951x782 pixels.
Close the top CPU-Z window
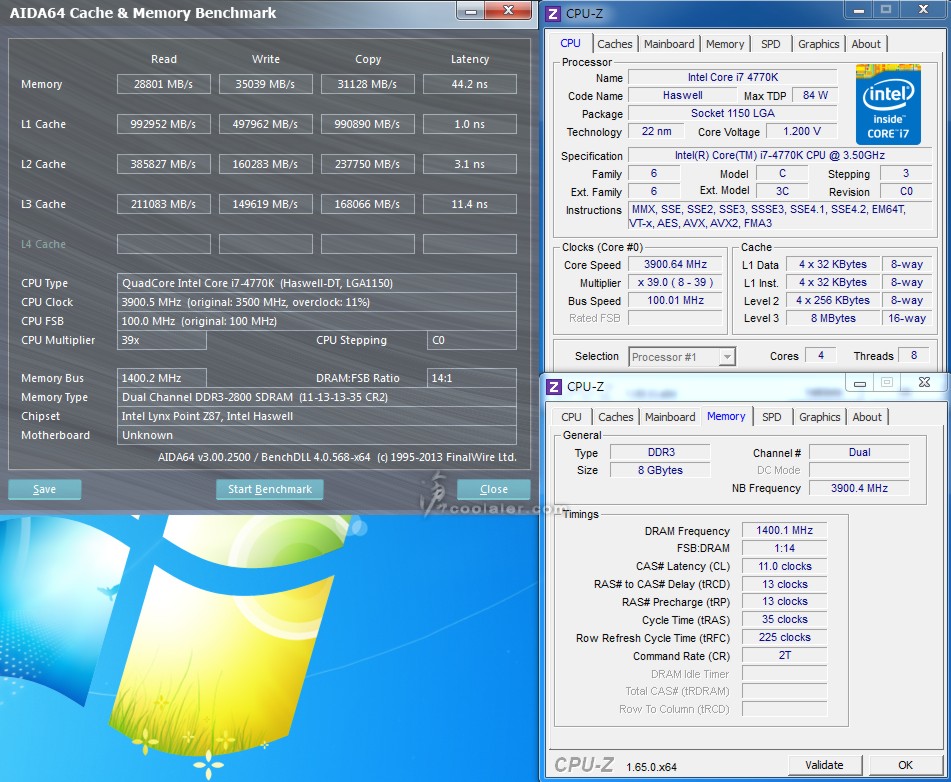[x=923, y=10]
